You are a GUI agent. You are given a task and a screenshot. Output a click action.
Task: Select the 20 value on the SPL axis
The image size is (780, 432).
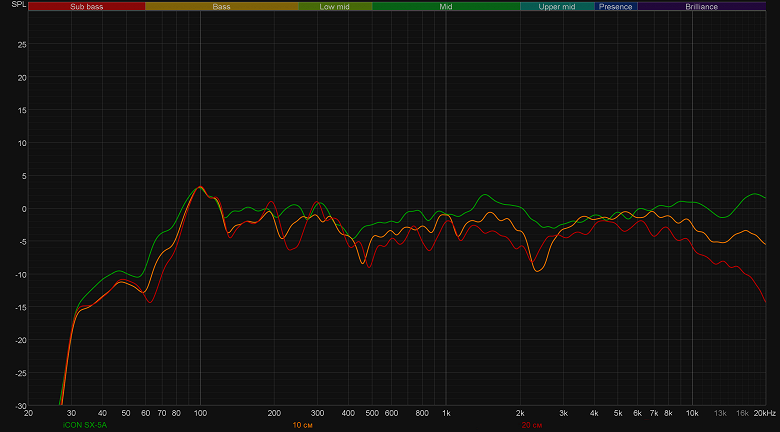(x=22, y=77)
